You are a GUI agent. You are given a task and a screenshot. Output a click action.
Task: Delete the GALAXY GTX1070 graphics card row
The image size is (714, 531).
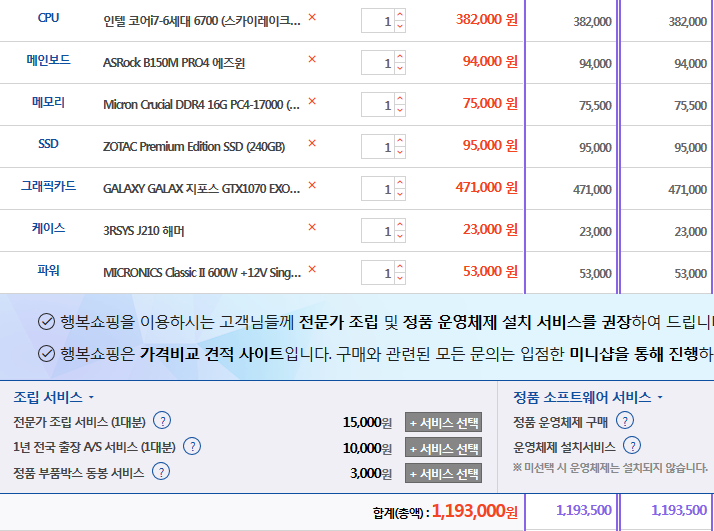(x=312, y=185)
